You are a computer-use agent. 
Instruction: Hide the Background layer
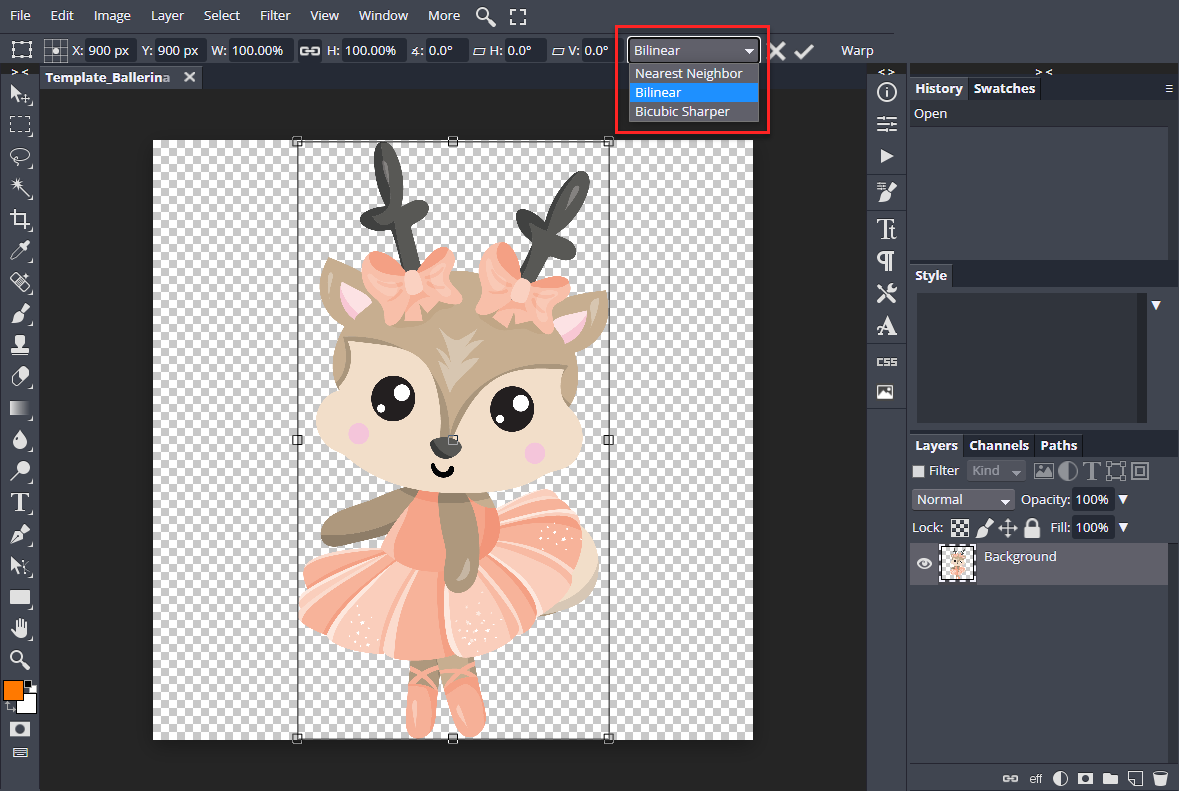coord(925,564)
